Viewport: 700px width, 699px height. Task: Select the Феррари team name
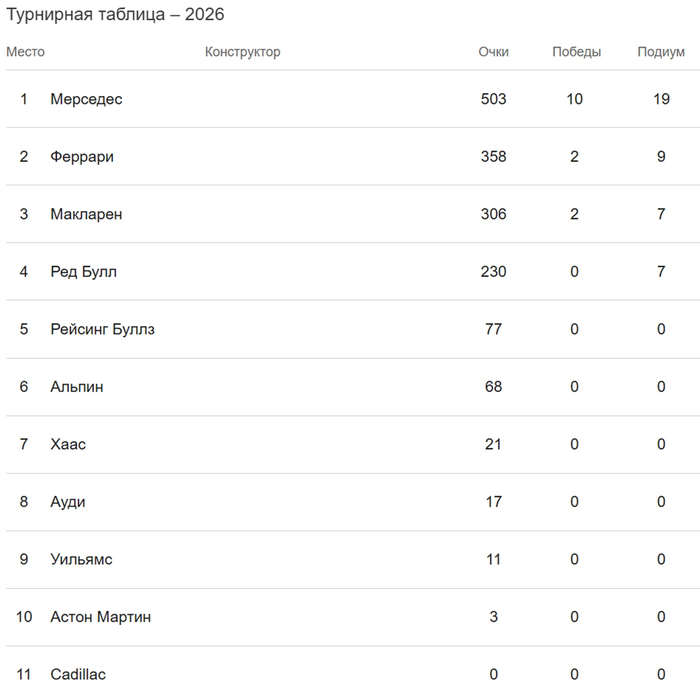tap(82, 157)
